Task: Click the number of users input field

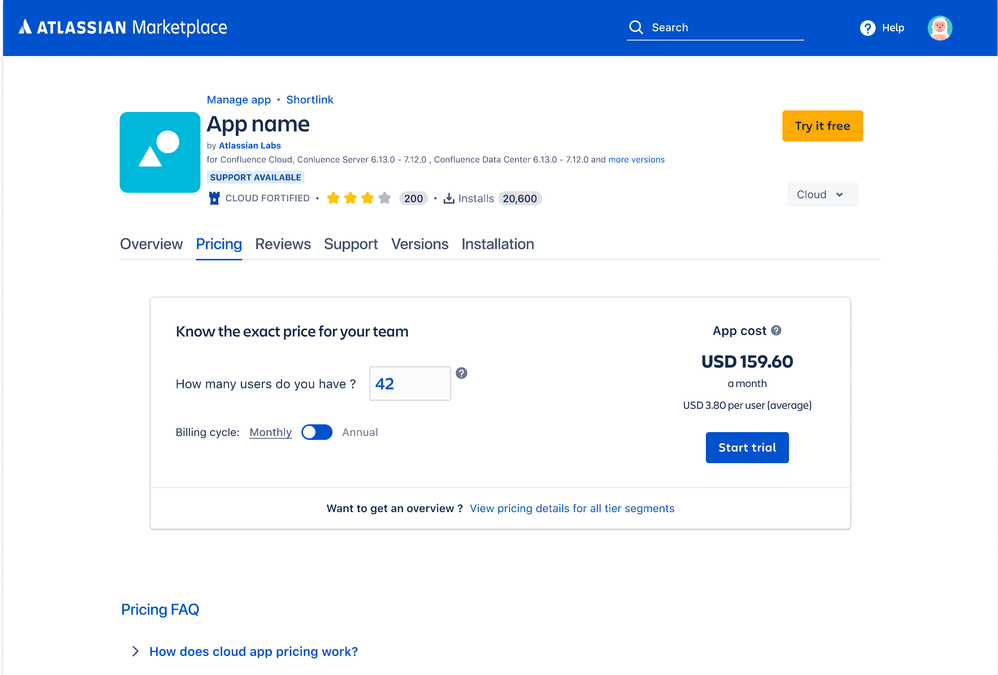Action: [x=410, y=384]
